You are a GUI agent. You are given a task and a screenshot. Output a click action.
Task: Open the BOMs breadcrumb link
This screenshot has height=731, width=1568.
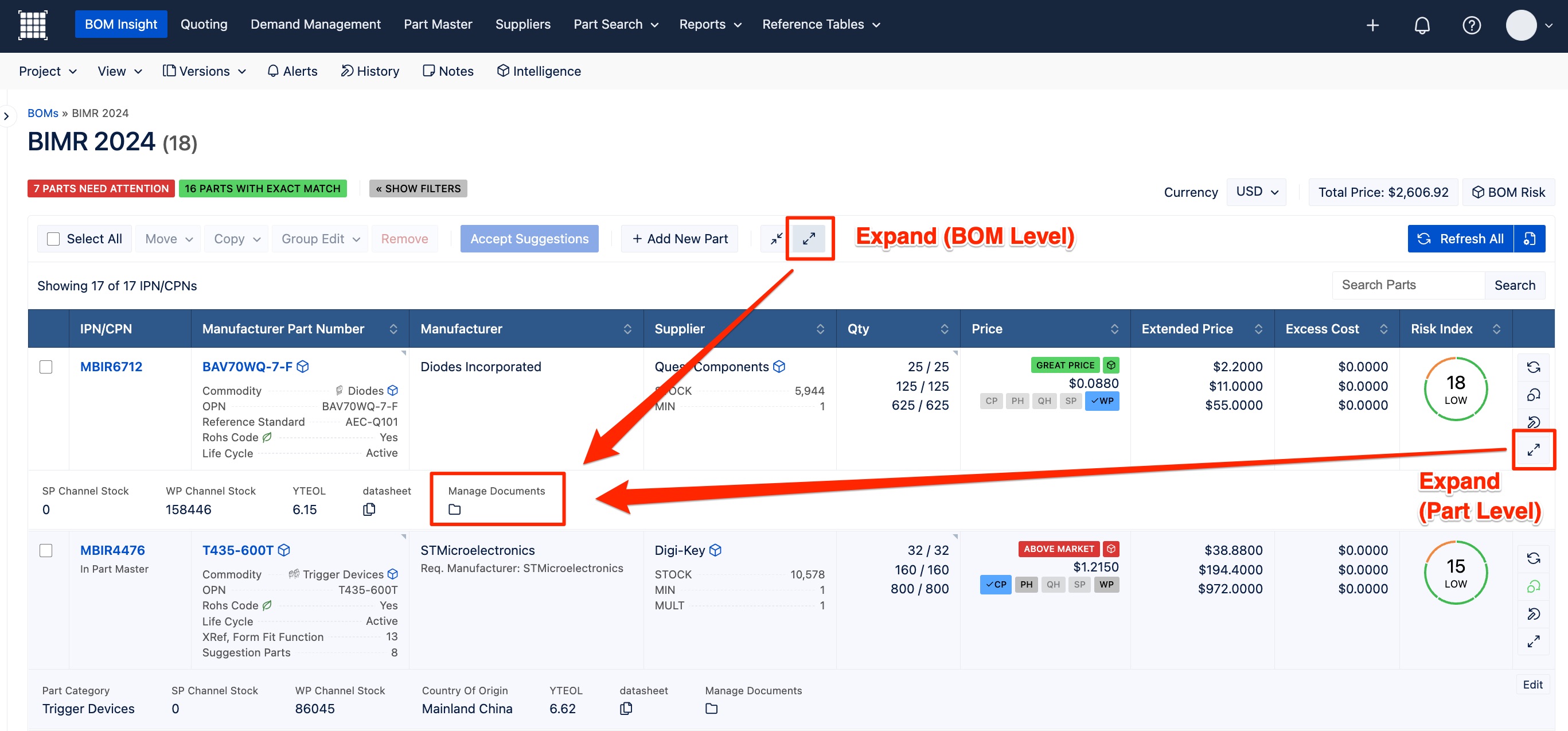[x=42, y=113]
